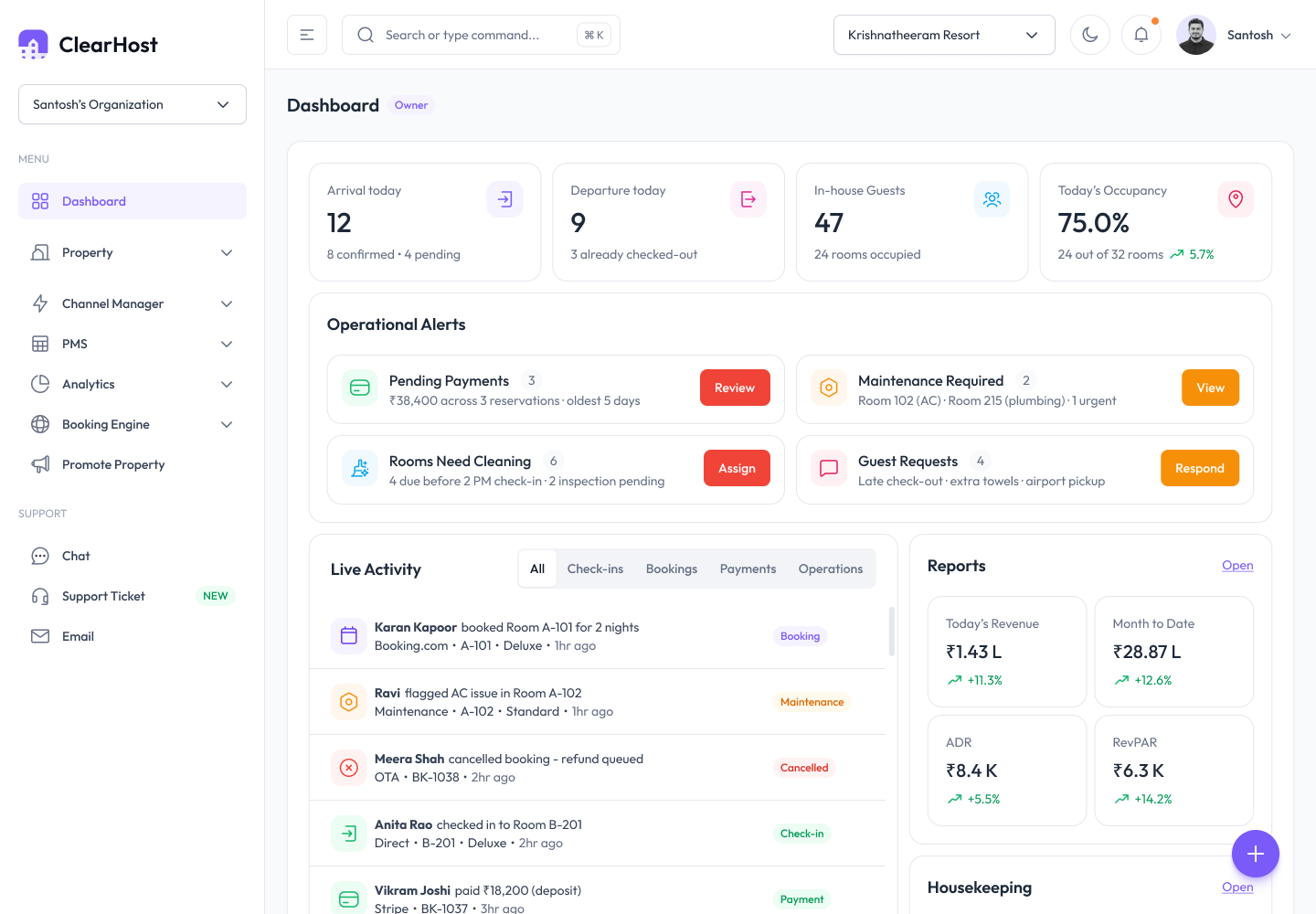Click the Departure today card icon
This screenshot has width=1316, height=914.
748,199
